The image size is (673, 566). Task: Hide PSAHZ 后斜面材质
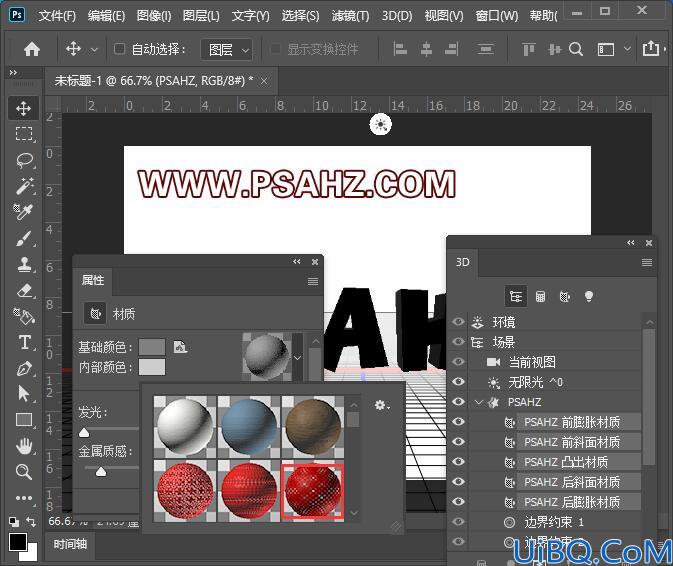point(458,481)
